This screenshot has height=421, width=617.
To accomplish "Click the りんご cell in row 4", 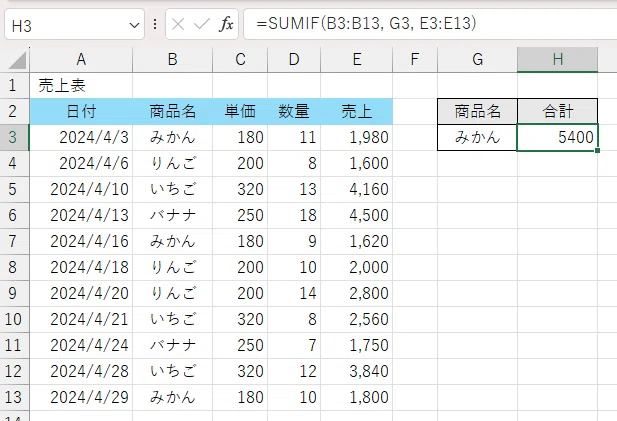I will coord(172,163).
